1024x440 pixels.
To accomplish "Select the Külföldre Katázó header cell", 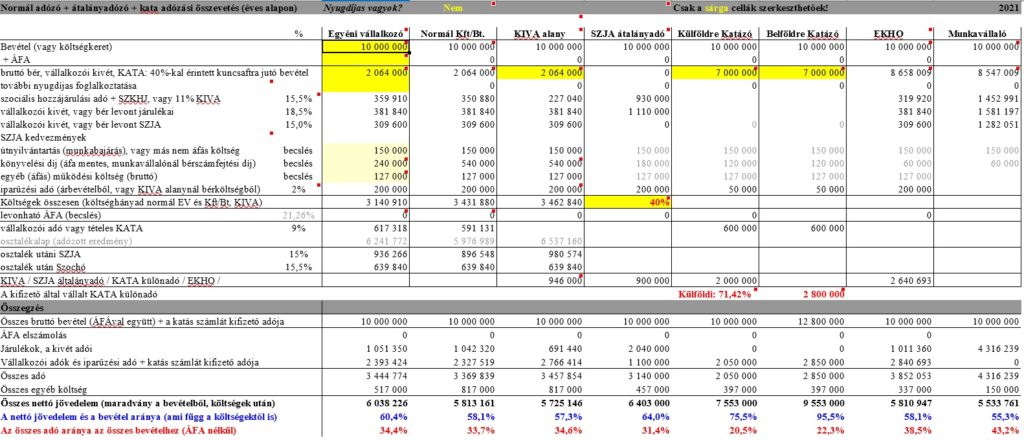I will [x=714, y=33].
